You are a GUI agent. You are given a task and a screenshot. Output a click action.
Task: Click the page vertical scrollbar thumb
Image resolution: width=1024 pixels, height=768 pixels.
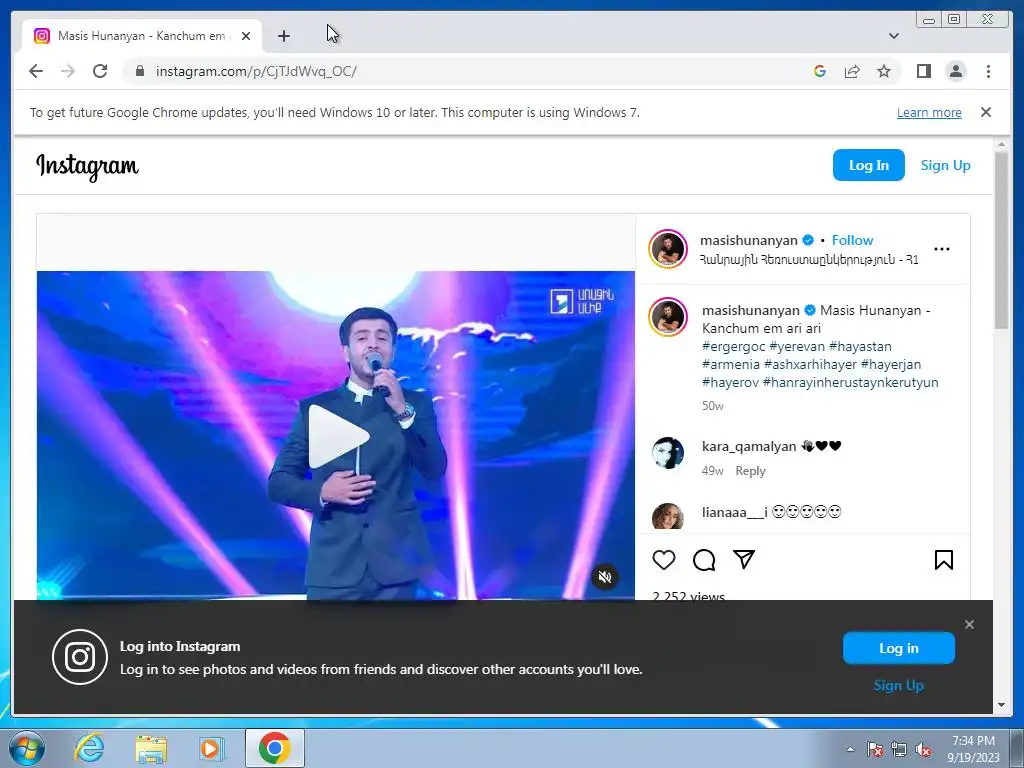point(1002,240)
